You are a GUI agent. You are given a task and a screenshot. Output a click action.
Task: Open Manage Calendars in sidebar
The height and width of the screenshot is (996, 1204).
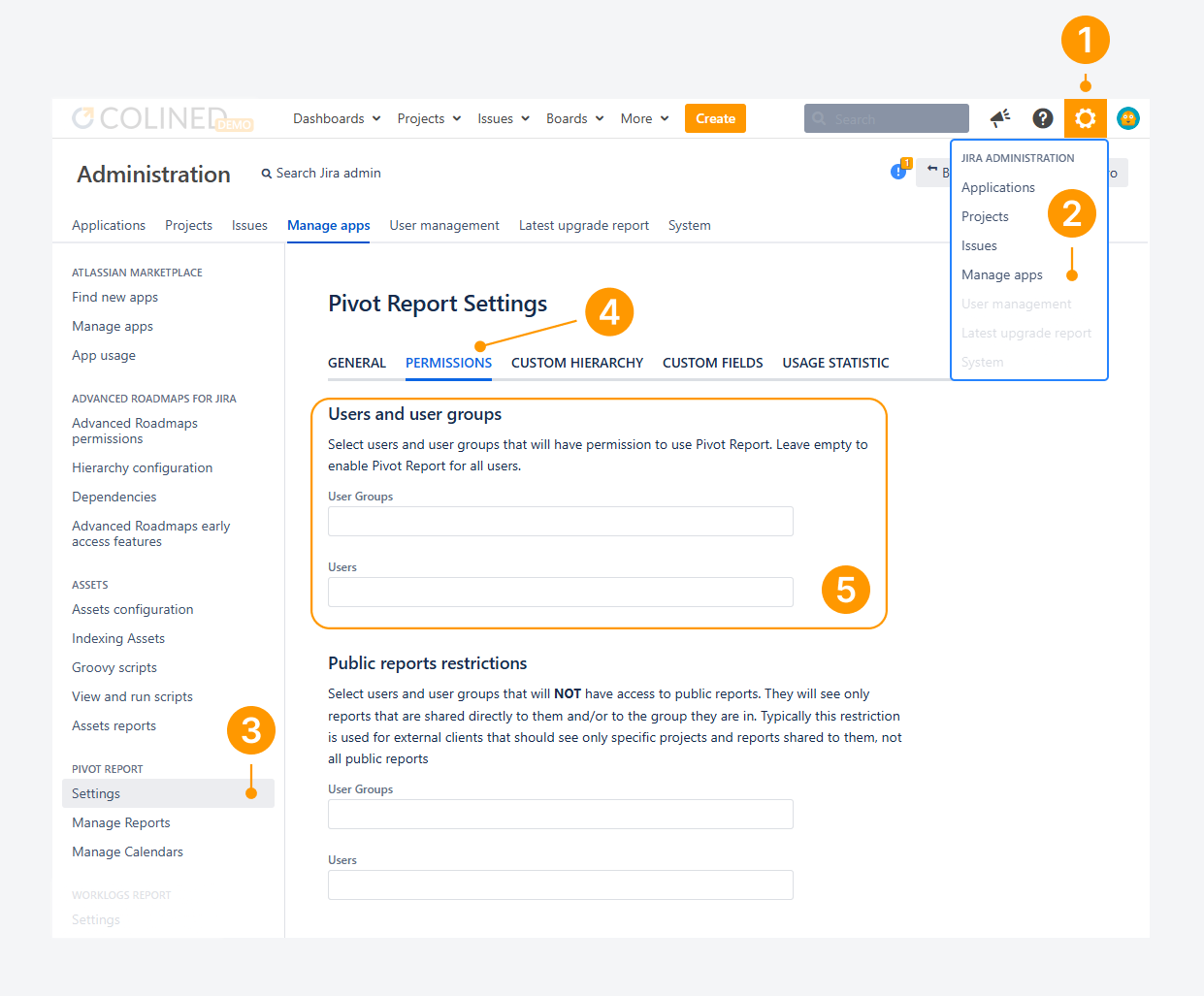127,851
